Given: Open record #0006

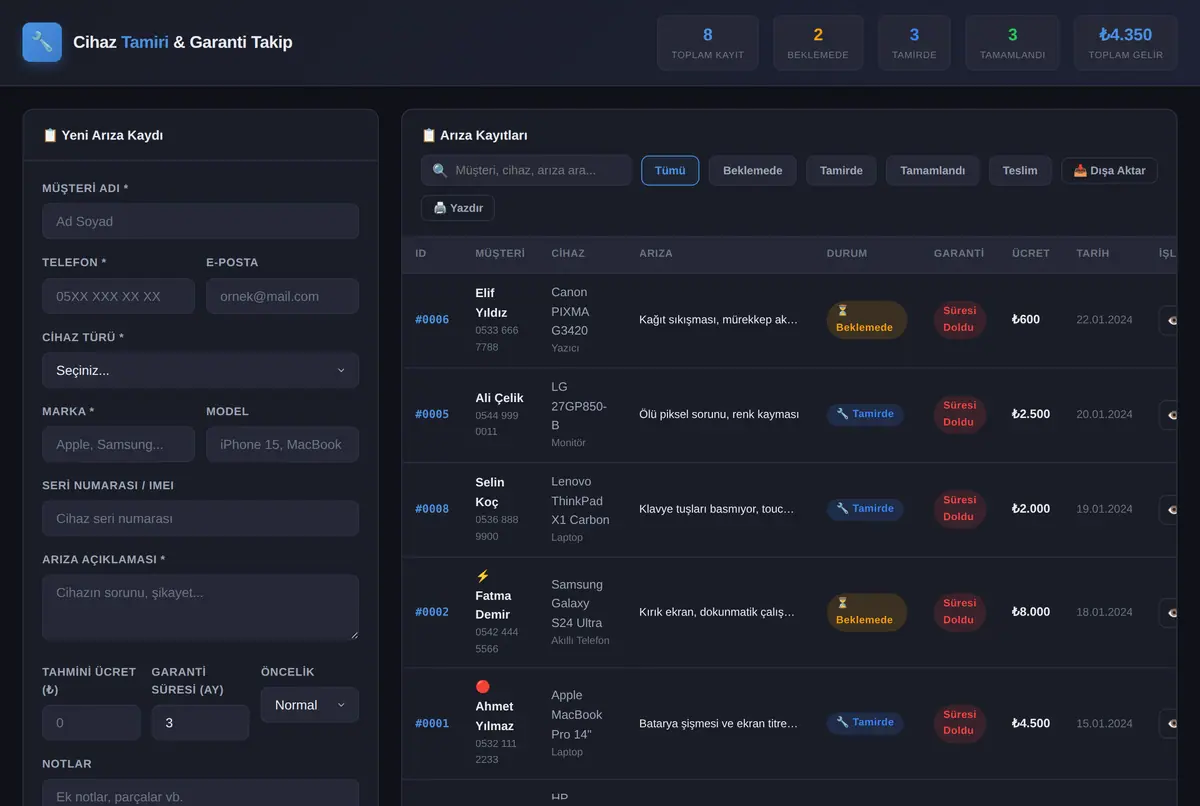Looking at the screenshot, I should point(432,320).
